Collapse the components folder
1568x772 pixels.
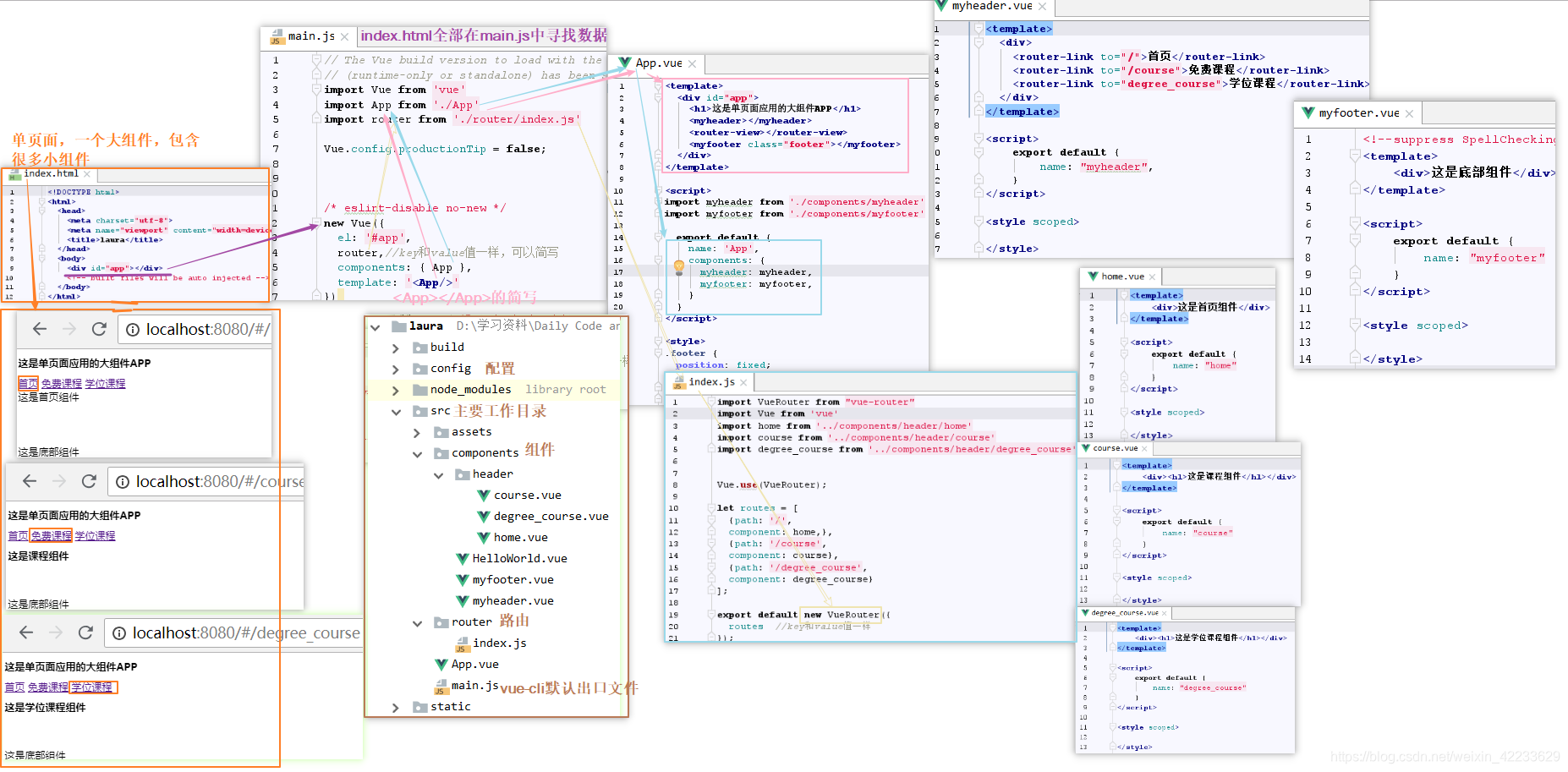(417, 454)
